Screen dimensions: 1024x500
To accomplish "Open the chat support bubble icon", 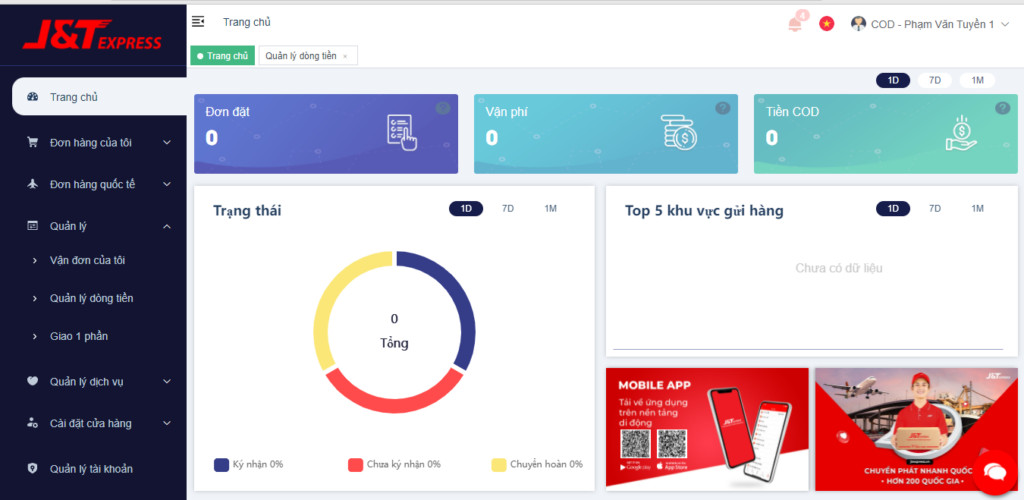I will pos(993,471).
